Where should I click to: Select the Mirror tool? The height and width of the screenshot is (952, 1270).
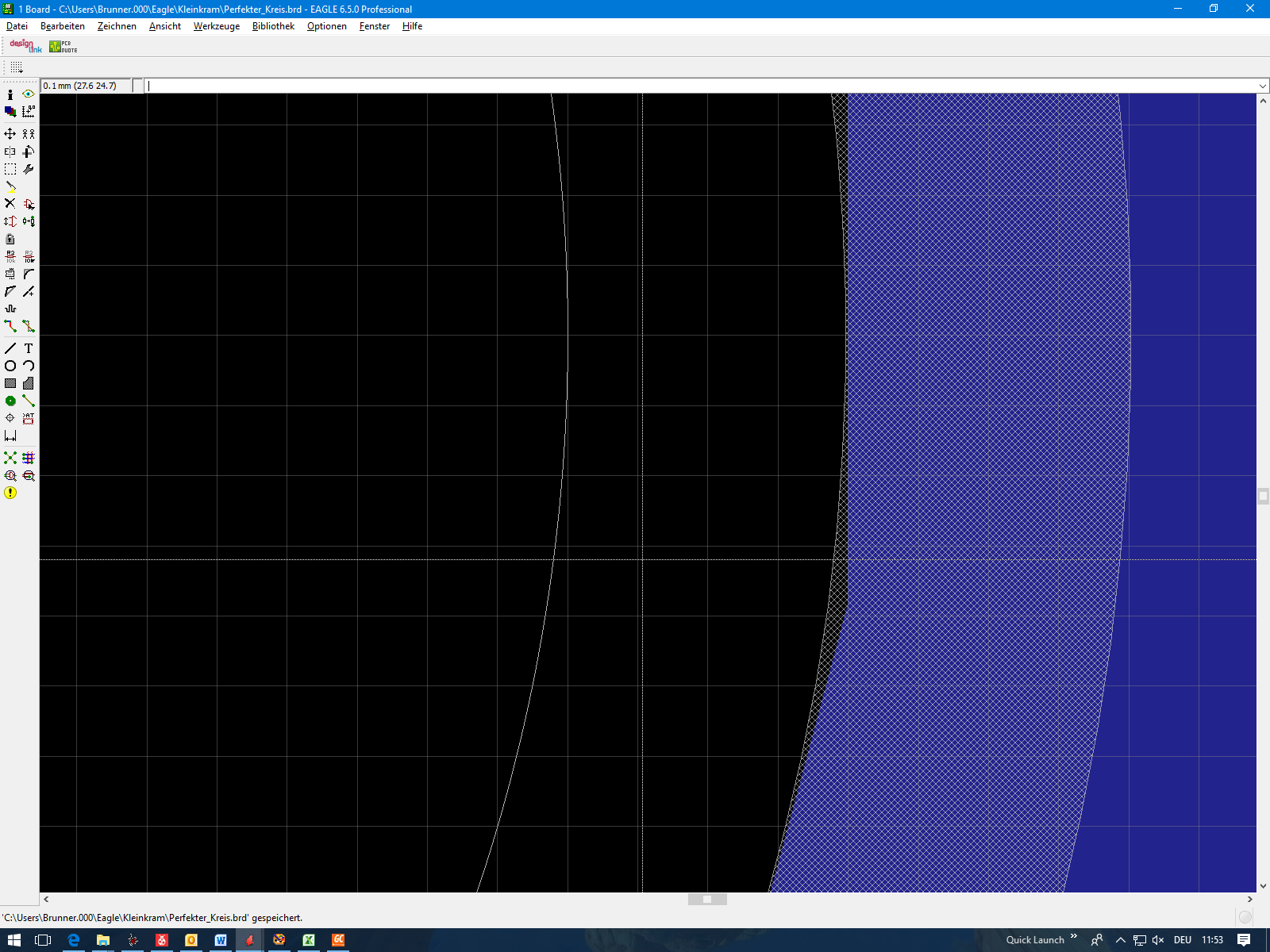click(x=10, y=152)
